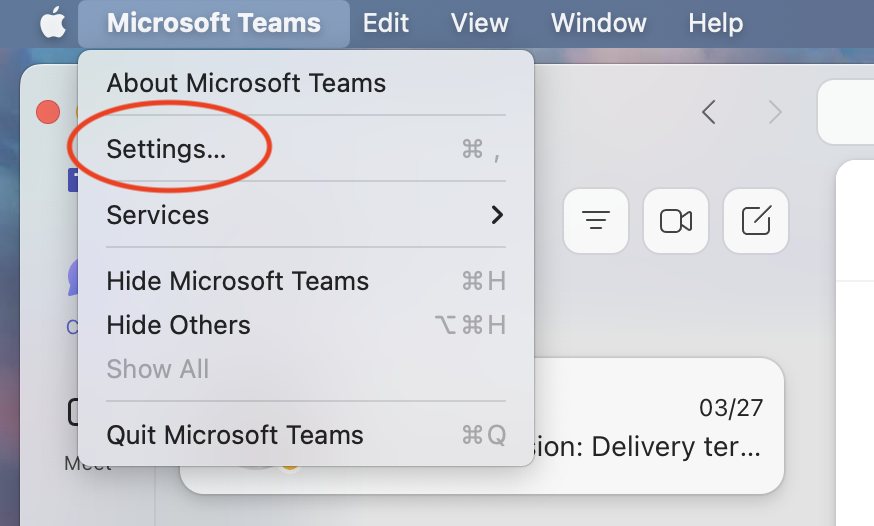This screenshot has height=526, width=874.
Task: Open the chat dated 03/27
Action: [x=482, y=426]
